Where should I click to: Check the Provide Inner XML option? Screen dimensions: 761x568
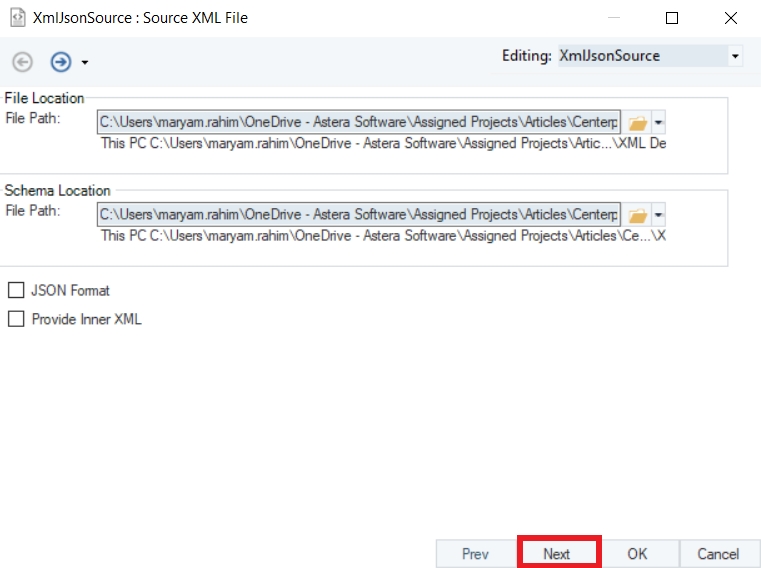(x=16, y=319)
